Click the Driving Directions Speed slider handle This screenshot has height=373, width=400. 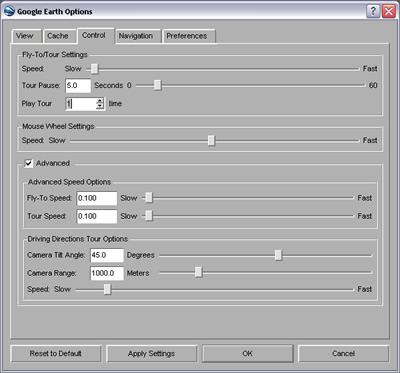[107, 289]
